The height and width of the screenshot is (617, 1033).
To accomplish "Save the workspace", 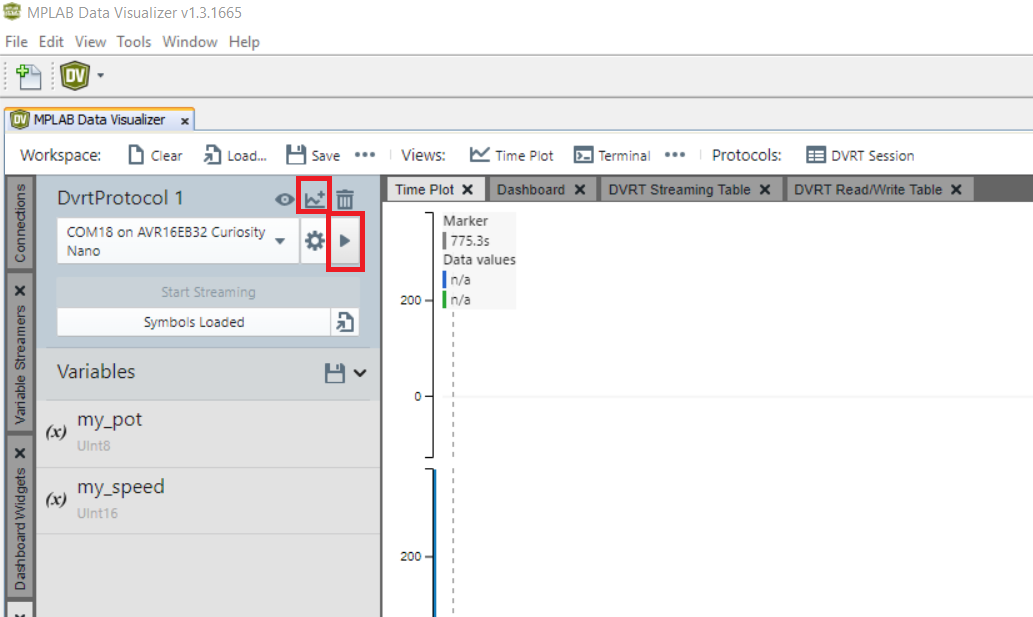I will click(x=313, y=155).
